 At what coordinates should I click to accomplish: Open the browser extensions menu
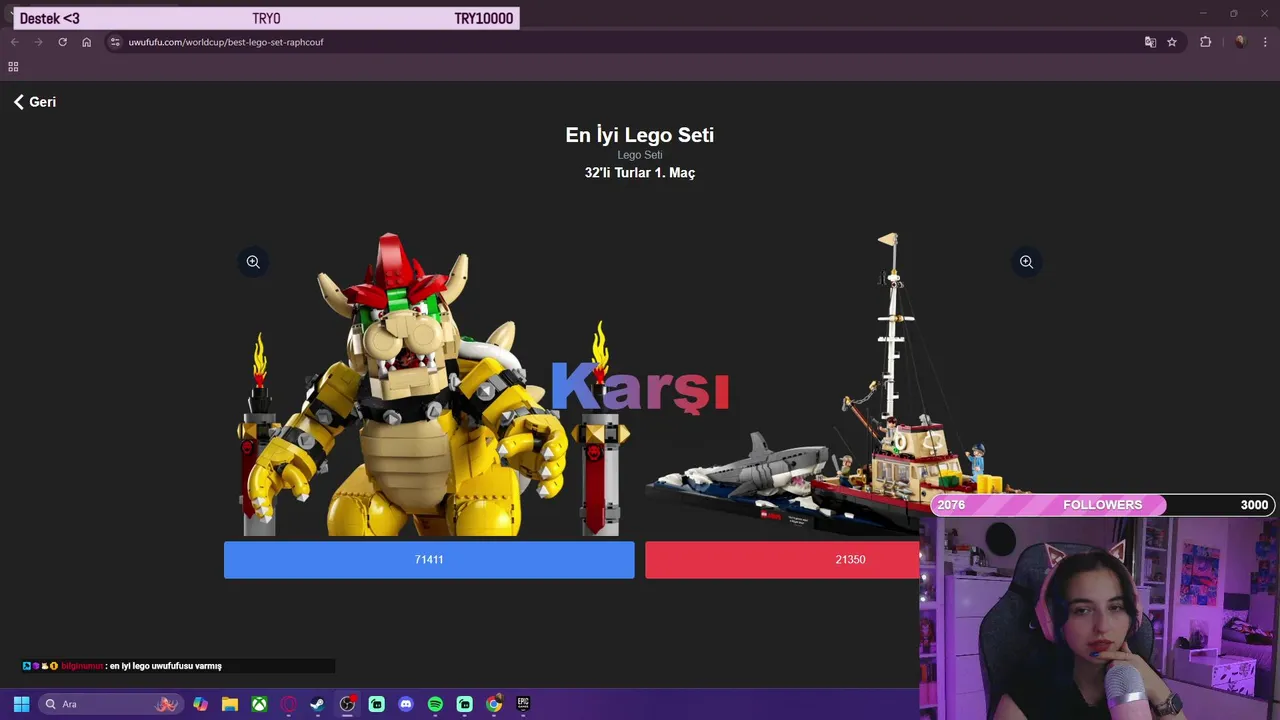click(1205, 42)
